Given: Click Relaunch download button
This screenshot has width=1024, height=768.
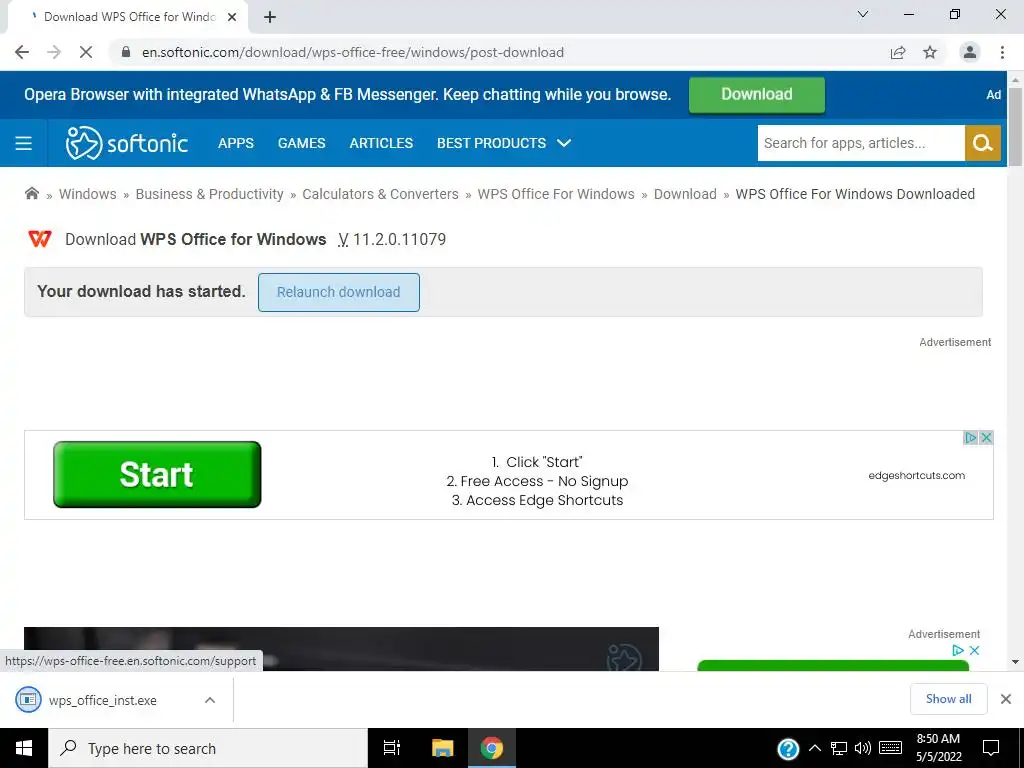Looking at the screenshot, I should pos(338,292).
